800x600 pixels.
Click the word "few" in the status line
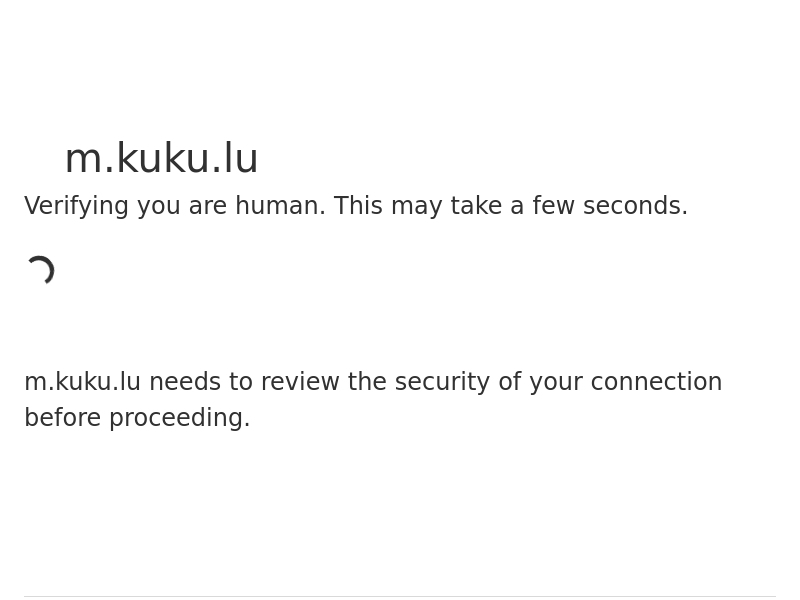[x=554, y=206]
